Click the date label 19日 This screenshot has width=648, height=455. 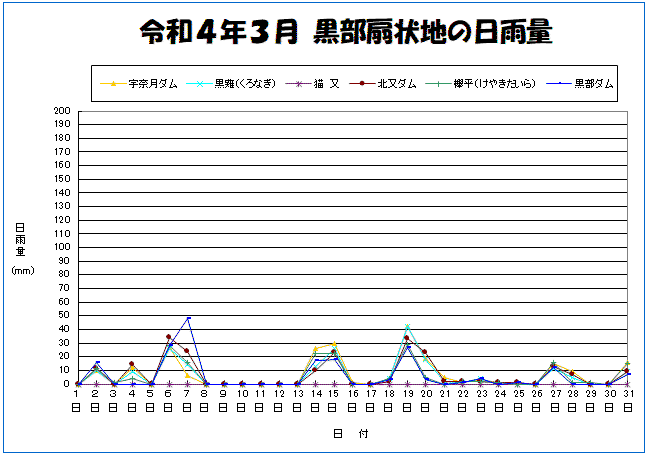pos(407,400)
